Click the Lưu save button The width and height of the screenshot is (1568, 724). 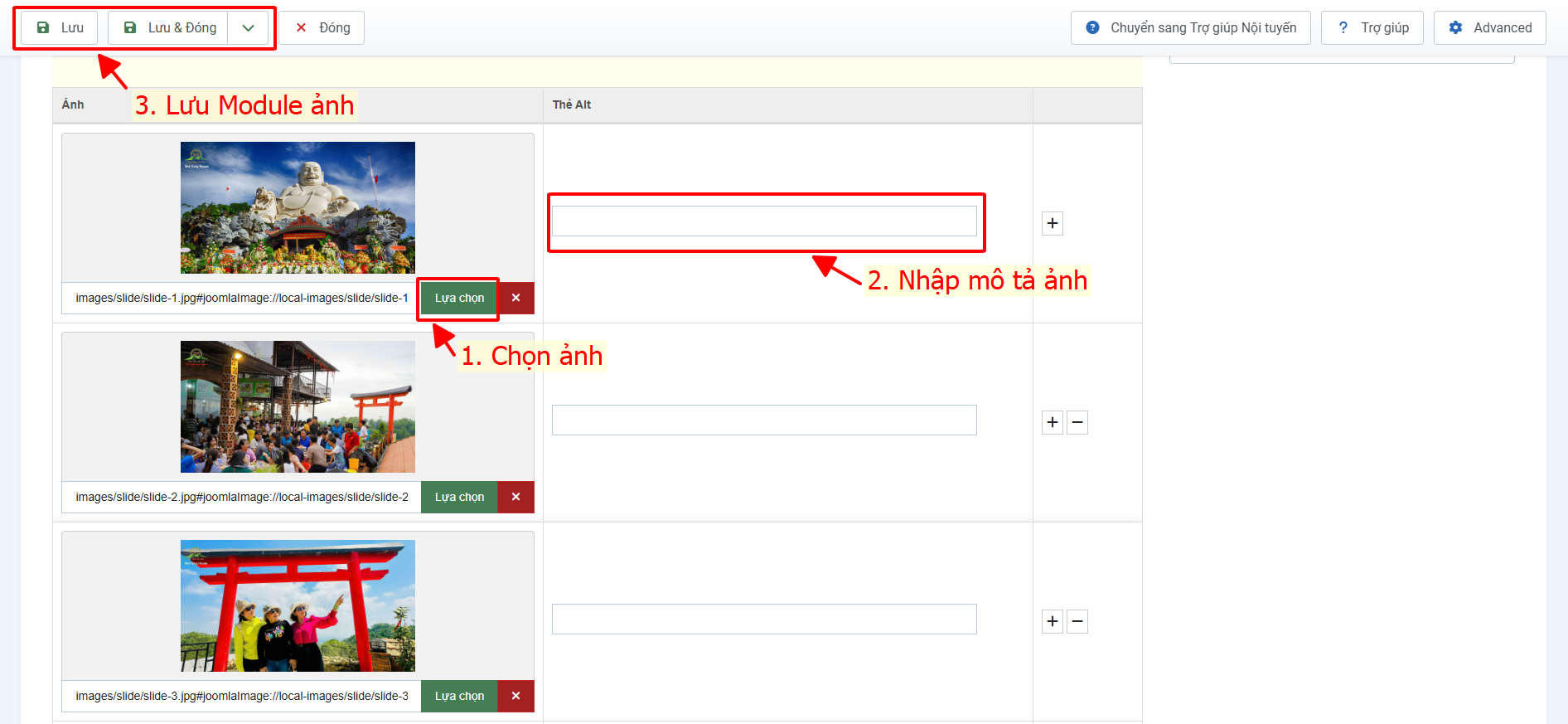click(60, 27)
